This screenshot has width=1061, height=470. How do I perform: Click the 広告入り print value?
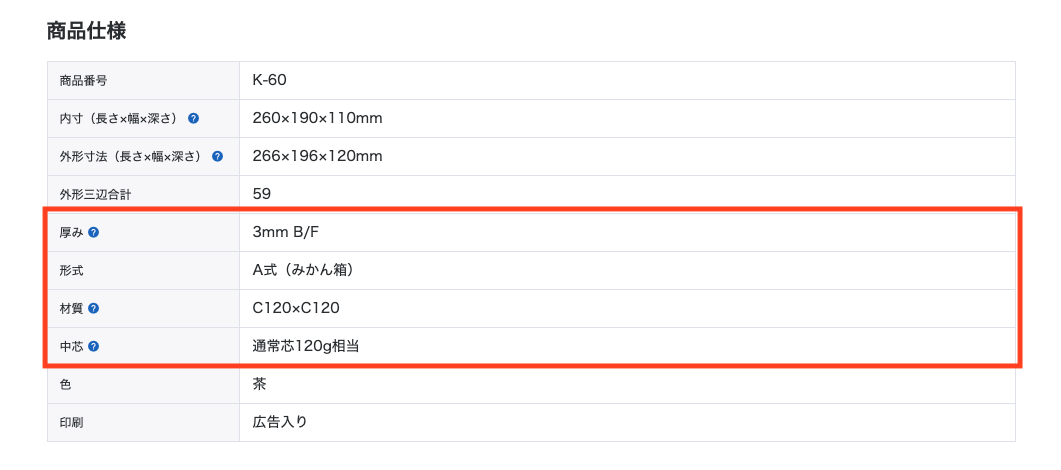pyautogui.click(x=280, y=422)
